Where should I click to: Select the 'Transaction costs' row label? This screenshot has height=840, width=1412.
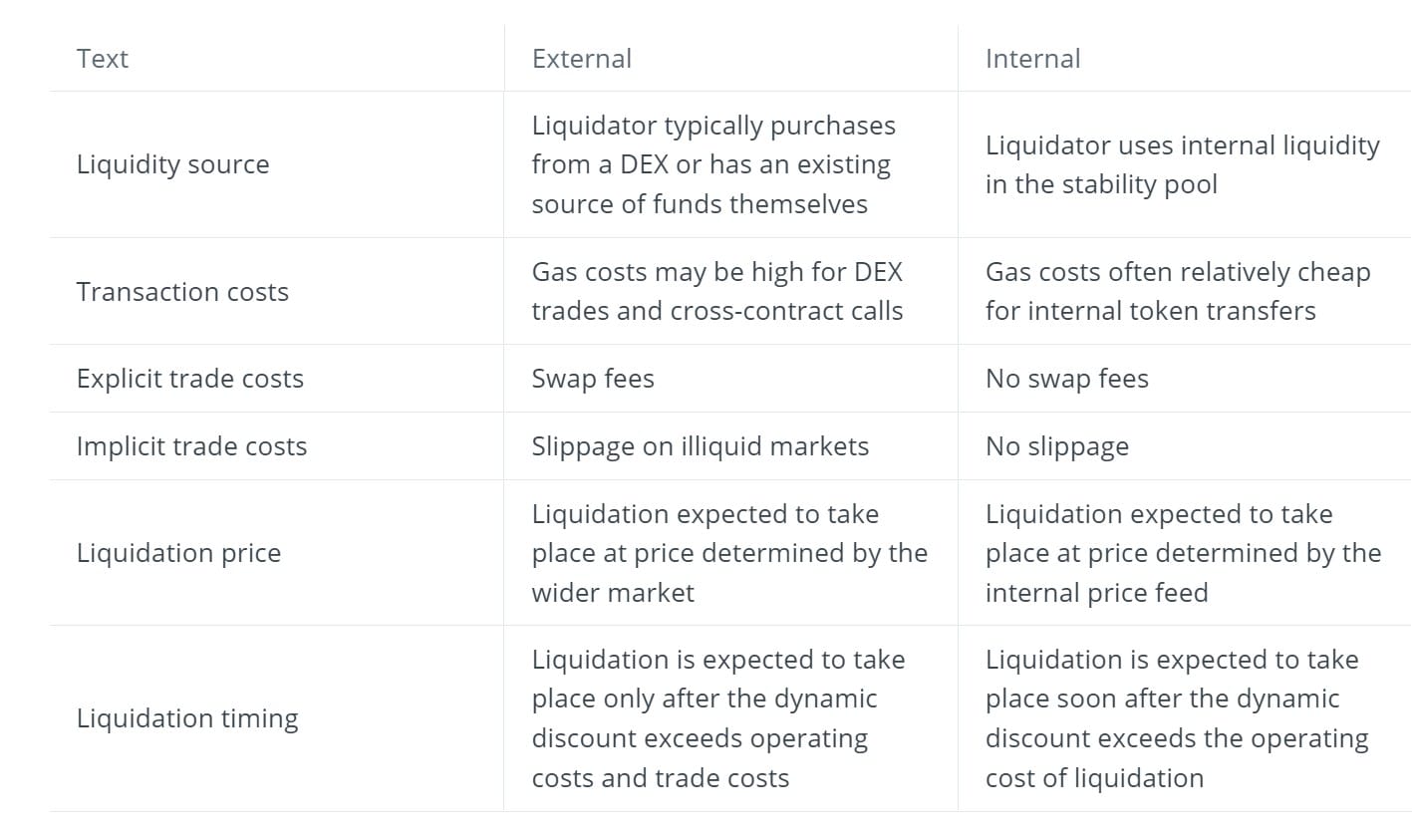click(x=182, y=292)
